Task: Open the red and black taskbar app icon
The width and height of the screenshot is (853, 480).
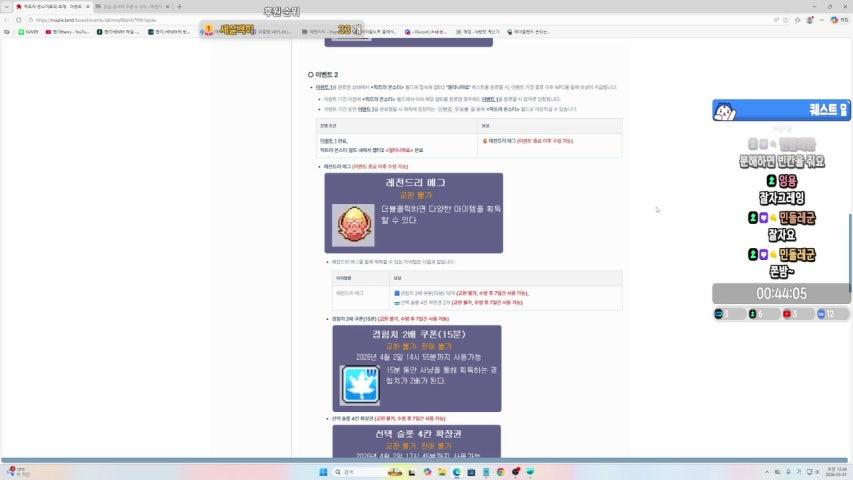Action: tap(515, 472)
